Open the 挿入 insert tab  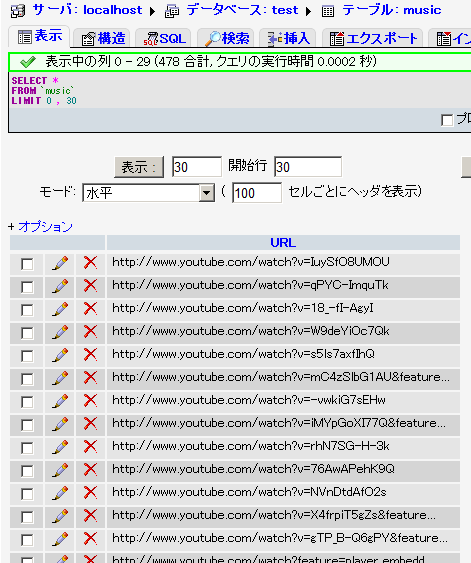[288, 38]
